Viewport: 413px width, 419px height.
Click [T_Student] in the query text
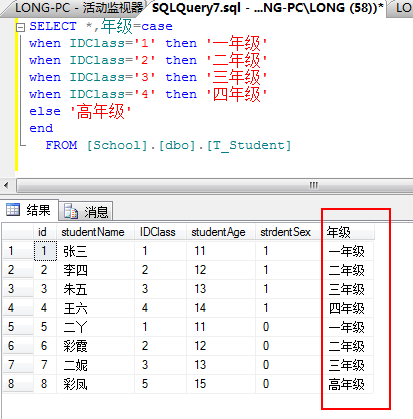[249, 145]
